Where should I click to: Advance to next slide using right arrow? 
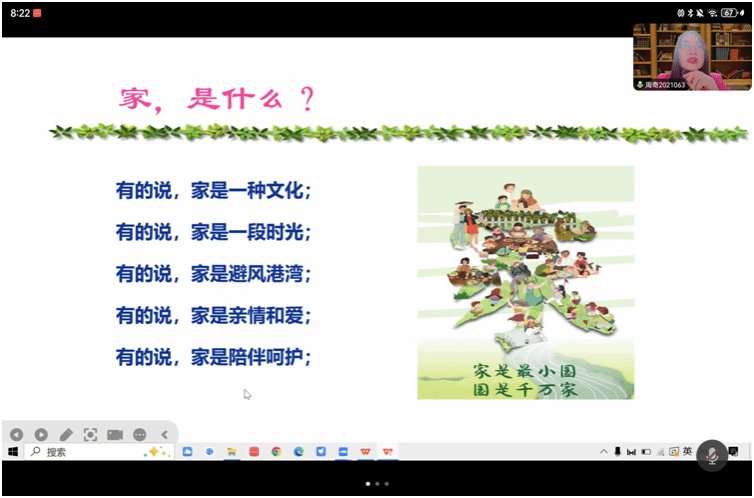[41, 434]
